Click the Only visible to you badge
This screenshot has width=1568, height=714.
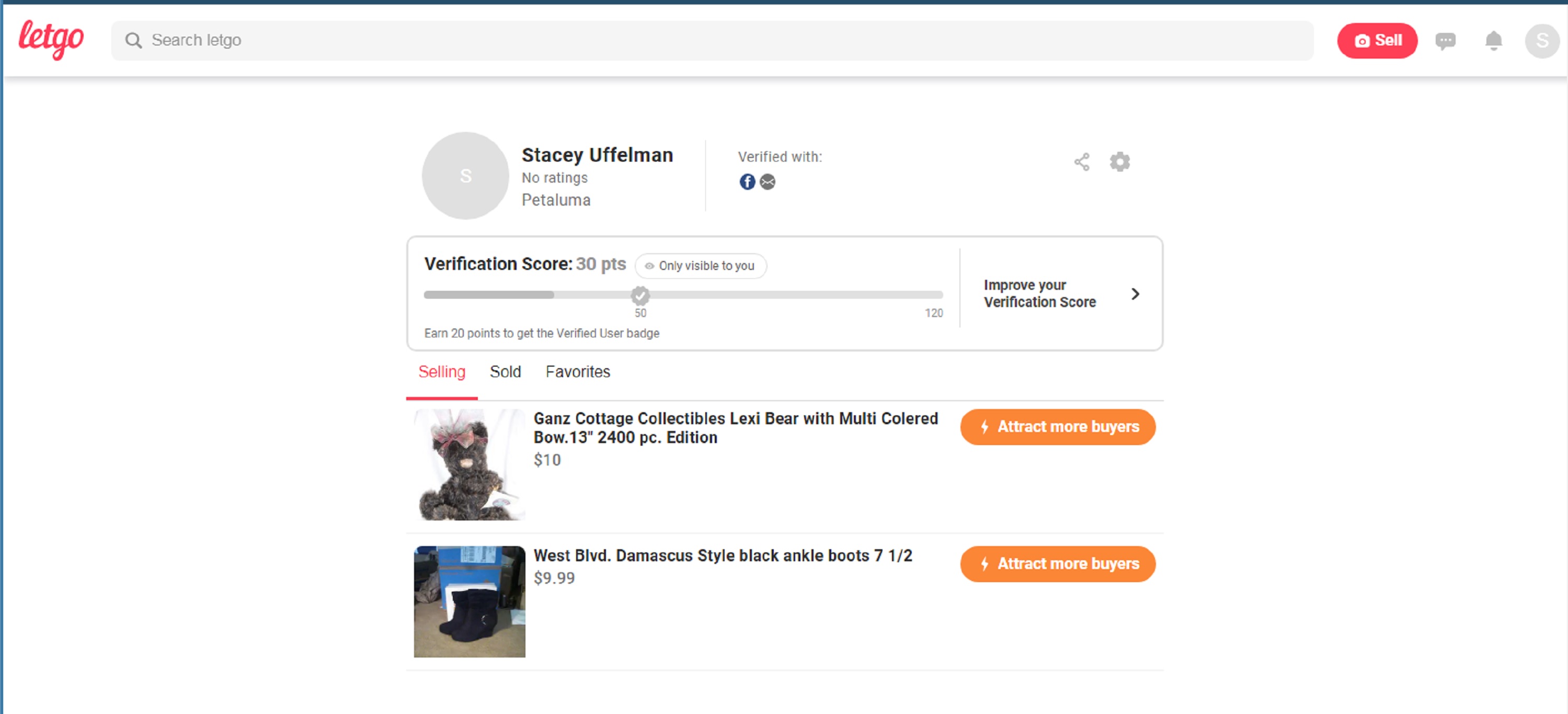[700, 266]
